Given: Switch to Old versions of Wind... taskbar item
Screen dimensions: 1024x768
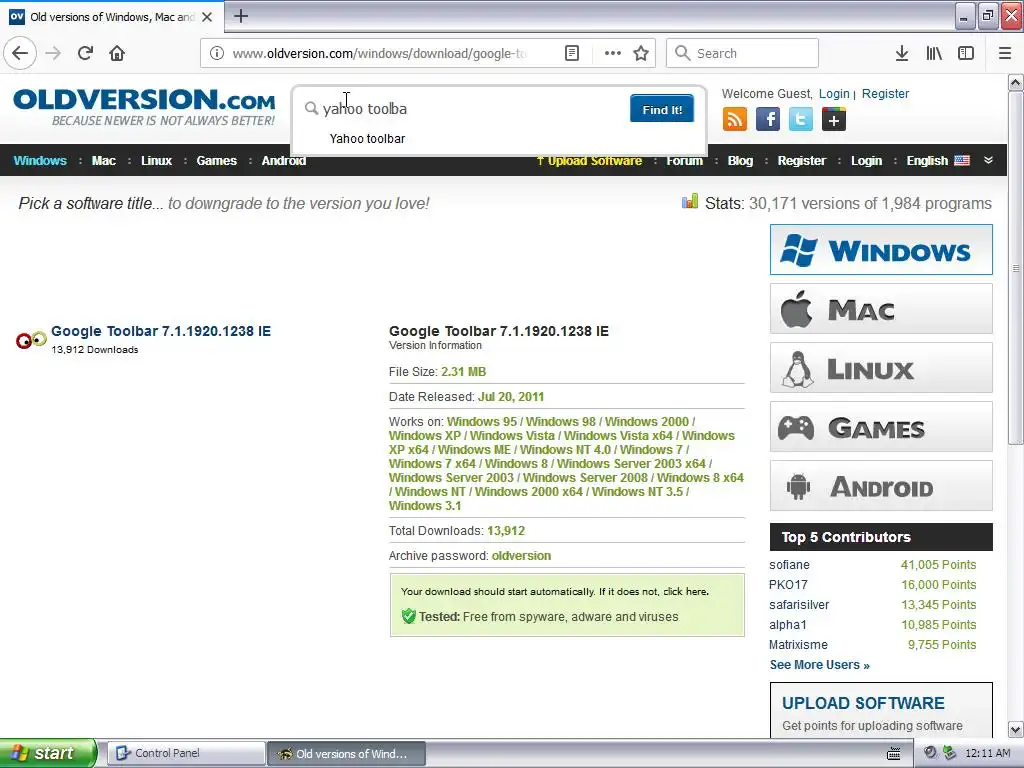Looking at the screenshot, I should pyautogui.click(x=347, y=754).
